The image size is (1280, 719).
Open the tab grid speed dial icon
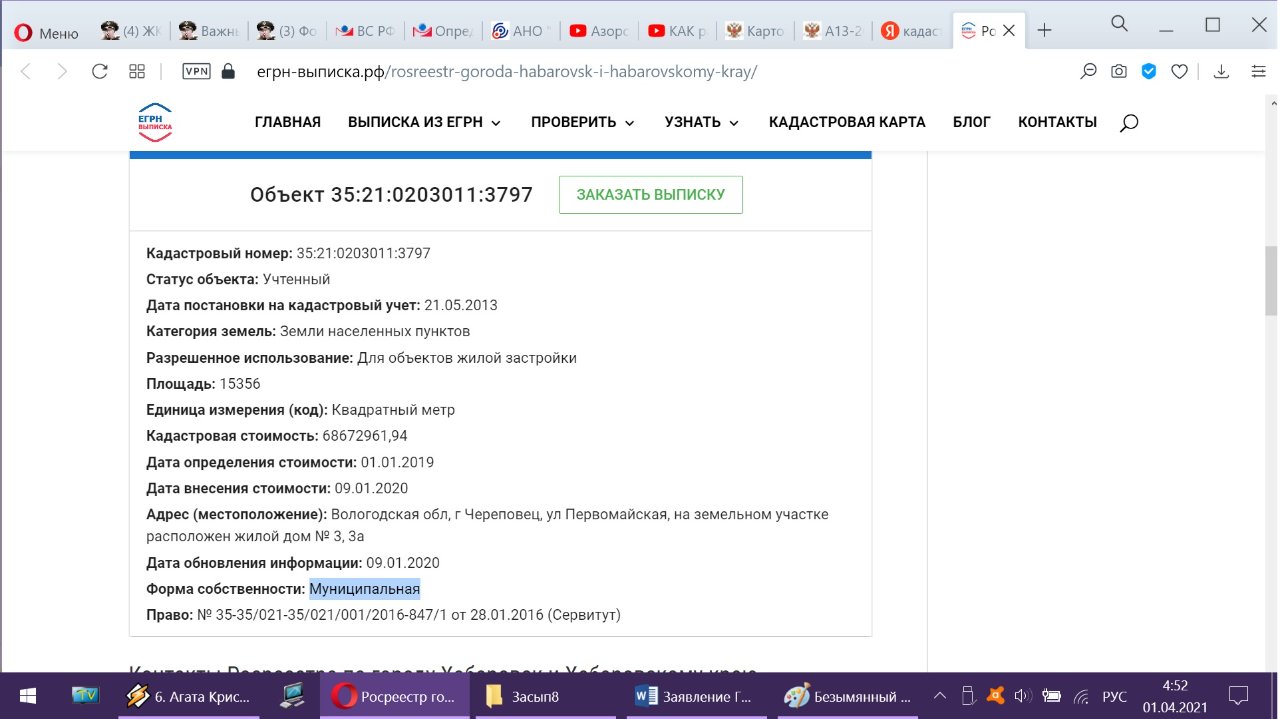point(138,71)
